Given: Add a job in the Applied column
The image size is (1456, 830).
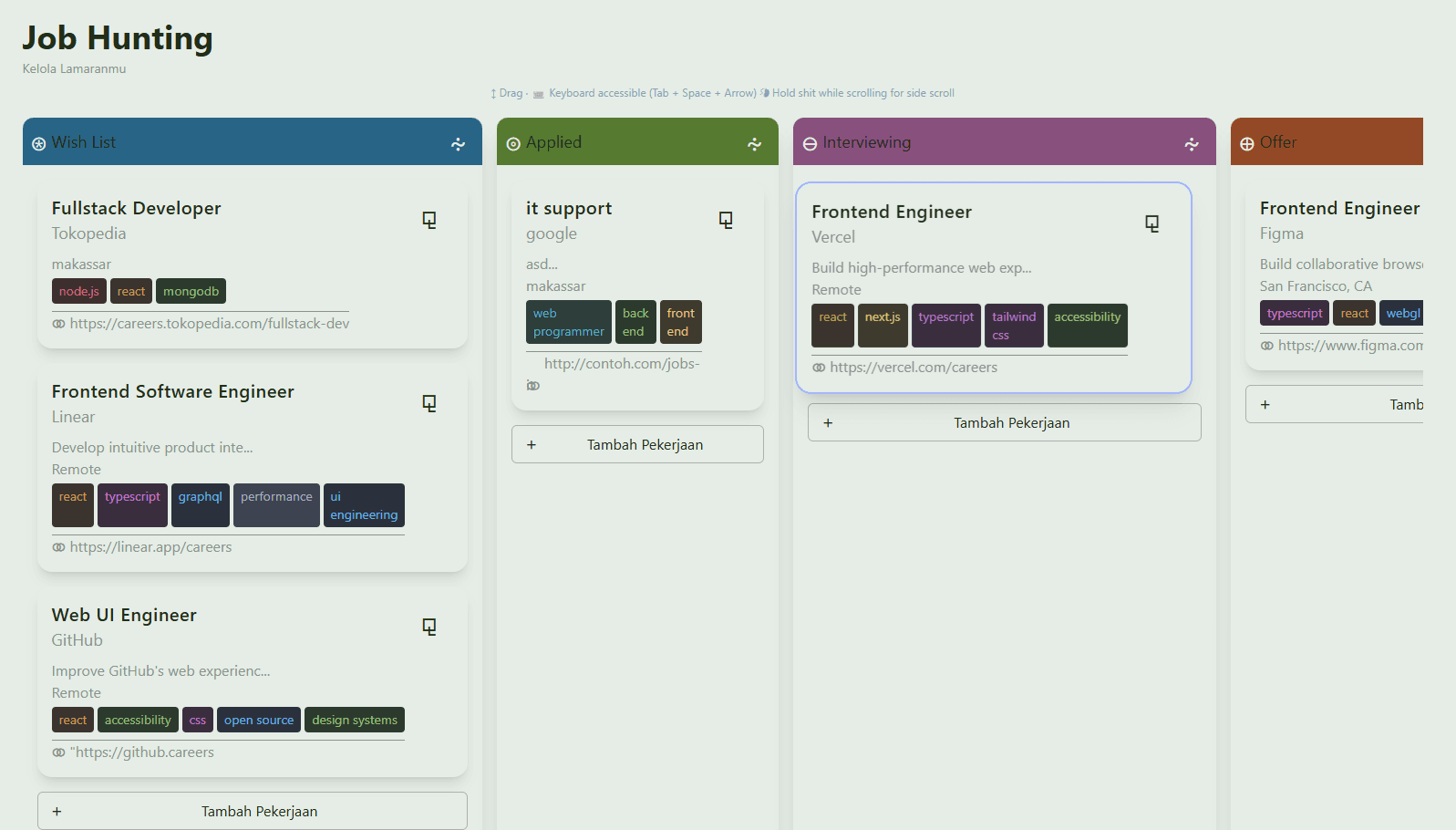Looking at the screenshot, I should point(637,444).
